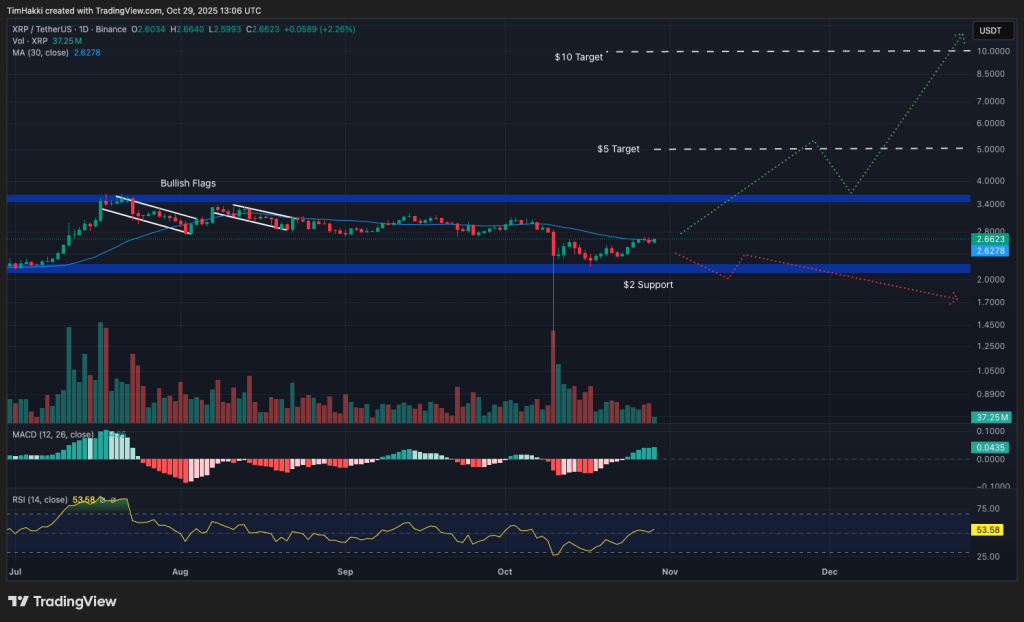Viewport: 1024px width, 622px height.
Task: Click the blue MA value tag 2.6278
Action: [x=989, y=251]
